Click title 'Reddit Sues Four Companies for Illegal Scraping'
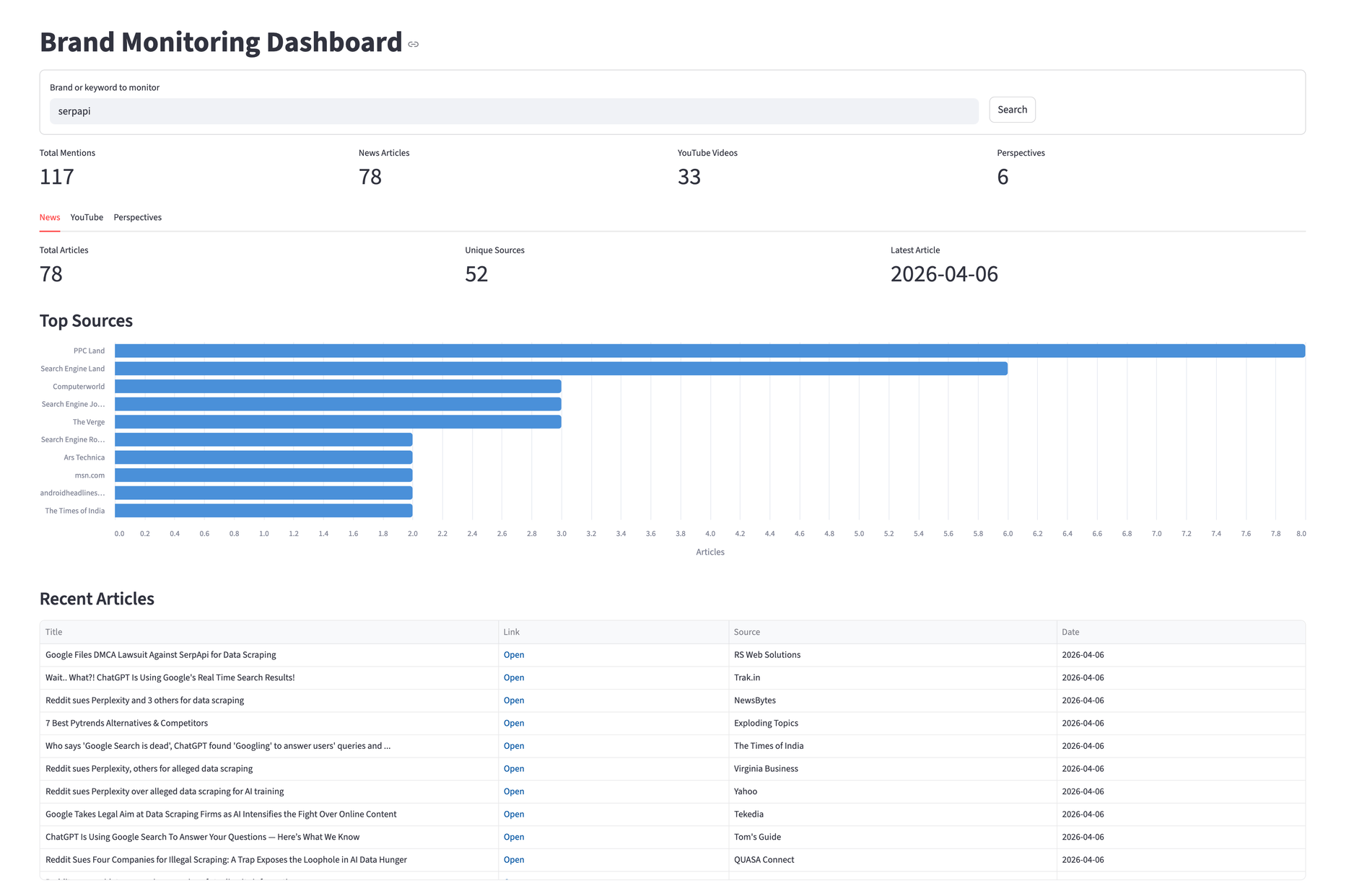This screenshot has width=1349, height=896. click(x=226, y=860)
